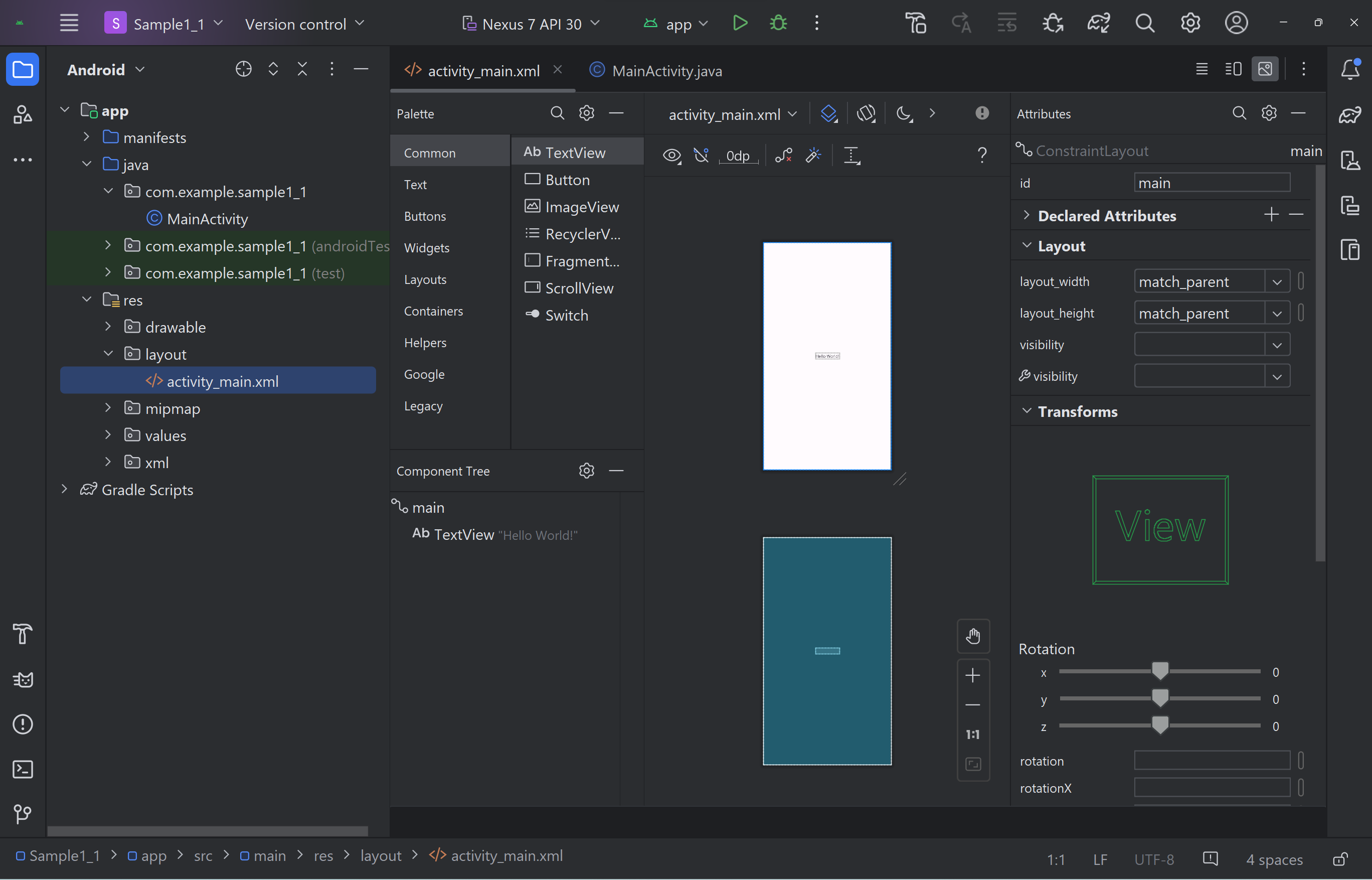
Task: Open the Problems tool window icon
Action: tap(23, 724)
